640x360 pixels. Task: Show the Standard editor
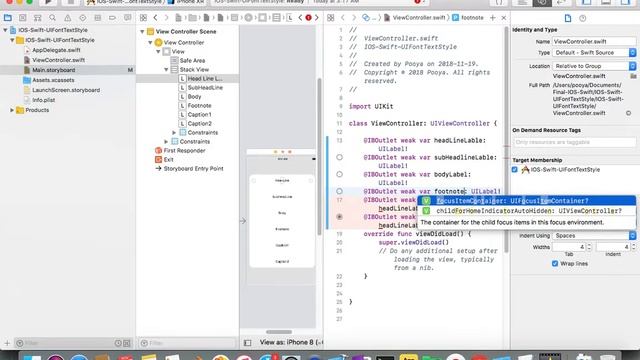pyautogui.click(x=522, y=2)
